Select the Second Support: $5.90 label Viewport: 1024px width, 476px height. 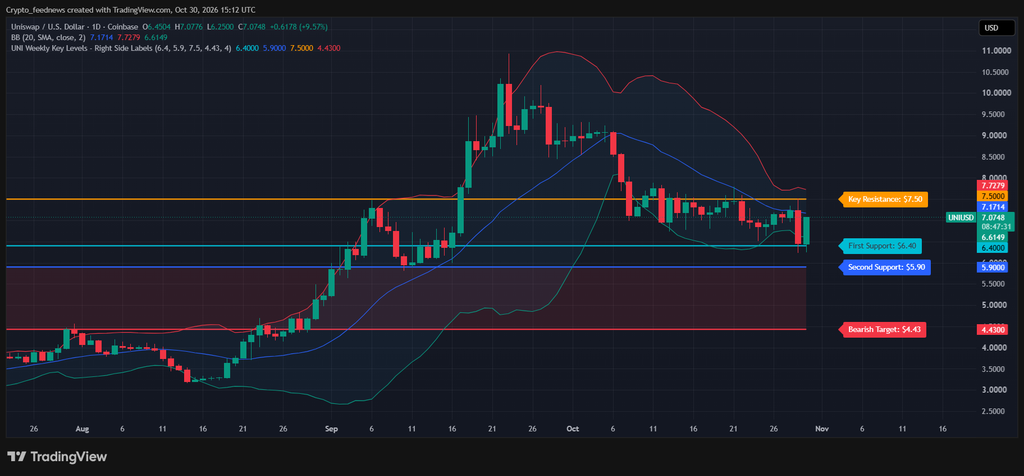click(x=884, y=267)
